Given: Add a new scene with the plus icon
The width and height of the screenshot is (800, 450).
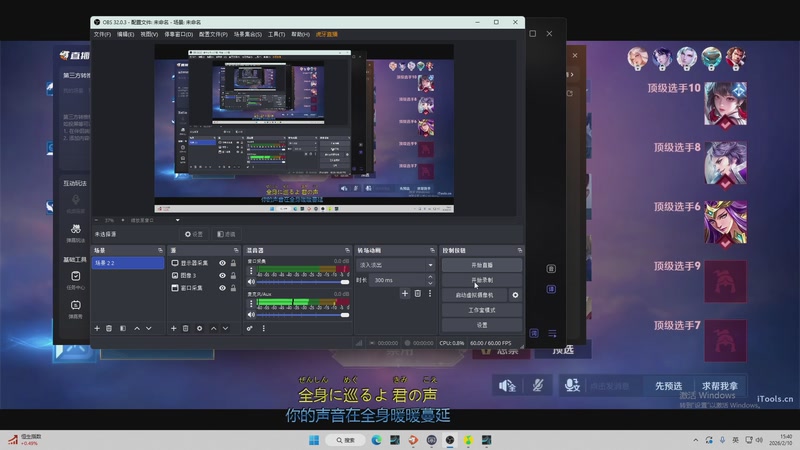Looking at the screenshot, I should pos(97,329).
